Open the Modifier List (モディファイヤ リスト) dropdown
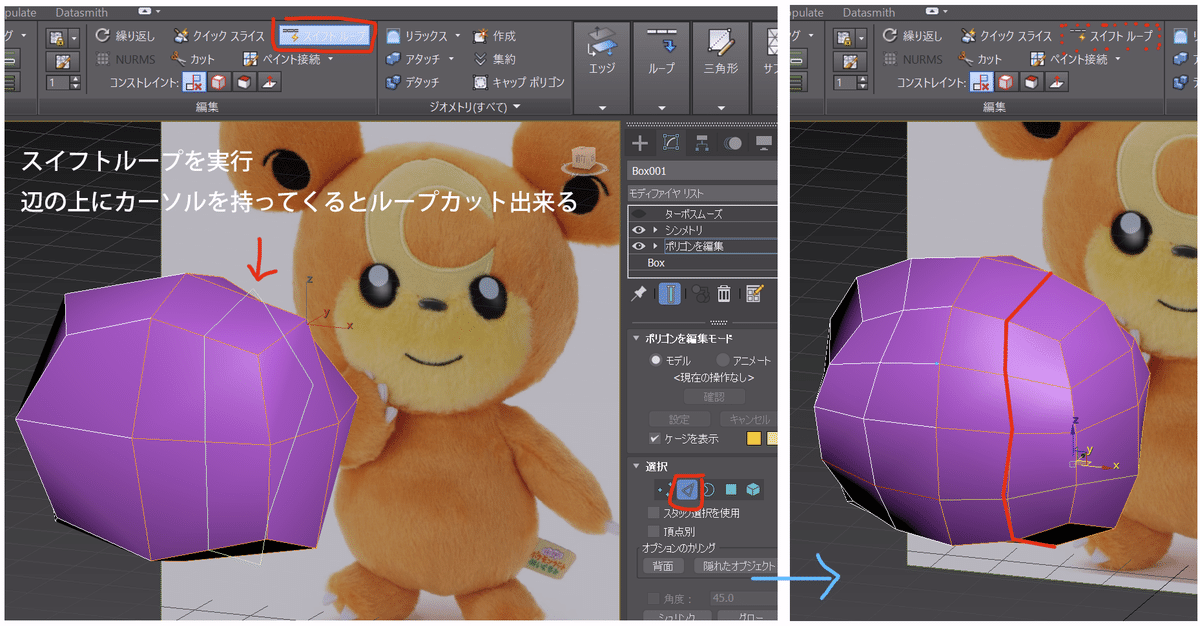Image resolution: width=1200 pixels, height=626 pixels. [x=702, y=192]
